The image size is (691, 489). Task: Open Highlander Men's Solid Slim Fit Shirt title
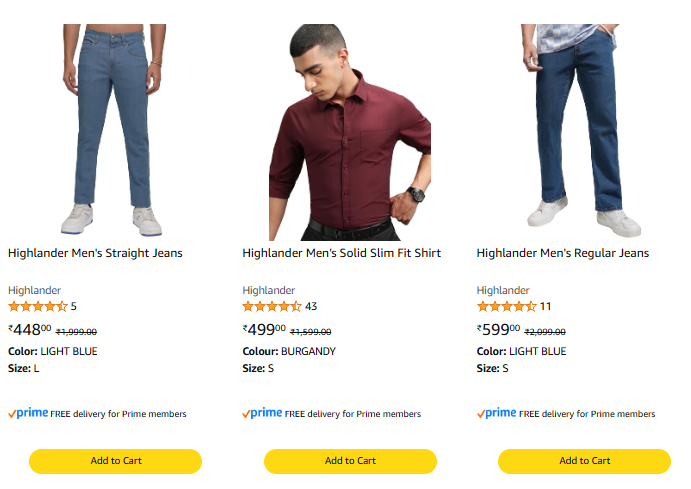point(341,253)
